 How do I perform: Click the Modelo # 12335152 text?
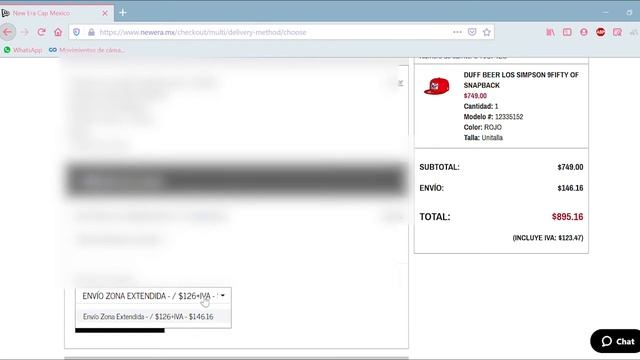[493, 117]
